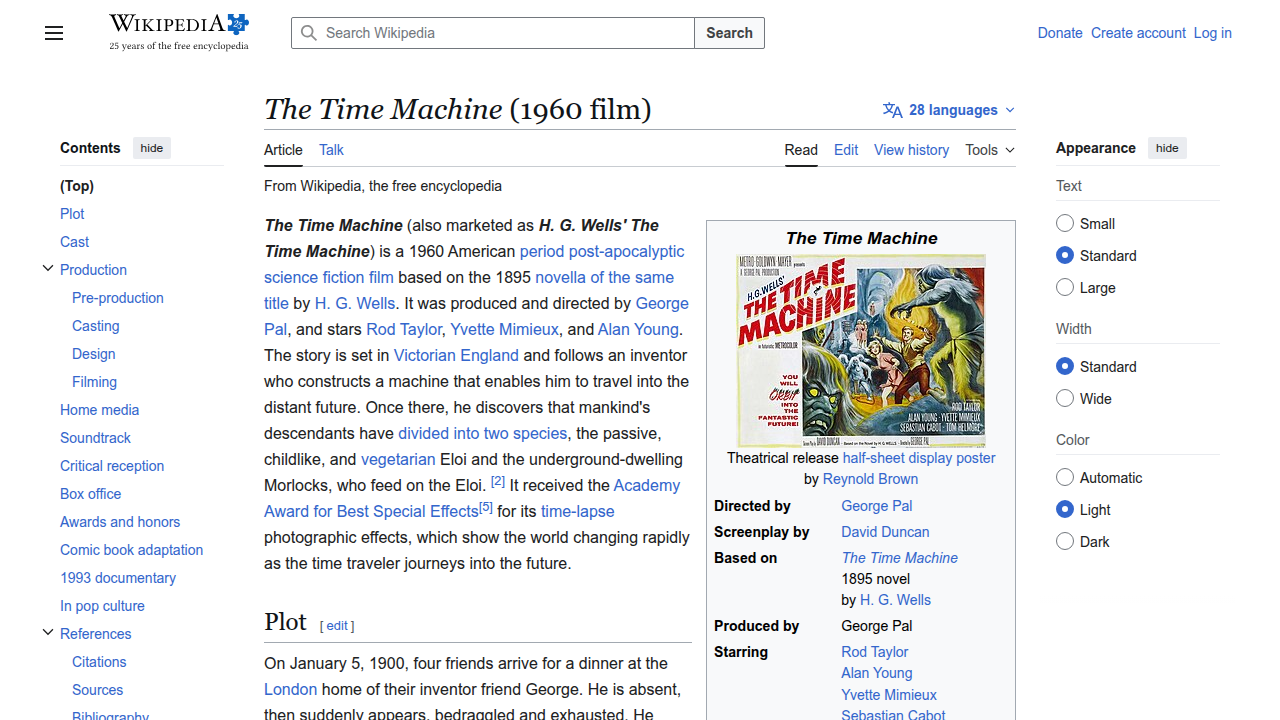
Task: Select Light color mode
Action: [1065, 509]
